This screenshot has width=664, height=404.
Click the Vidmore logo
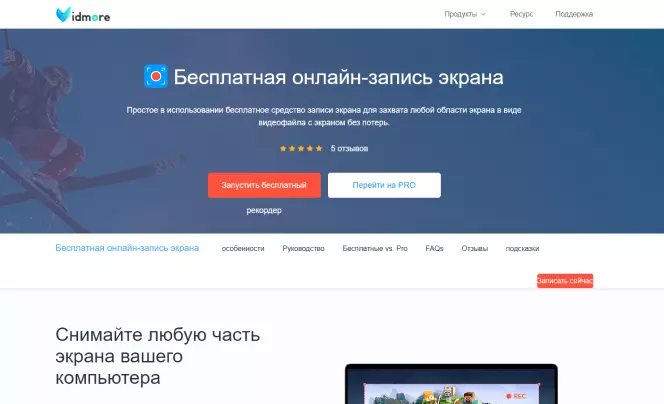(x=83, y=15)
